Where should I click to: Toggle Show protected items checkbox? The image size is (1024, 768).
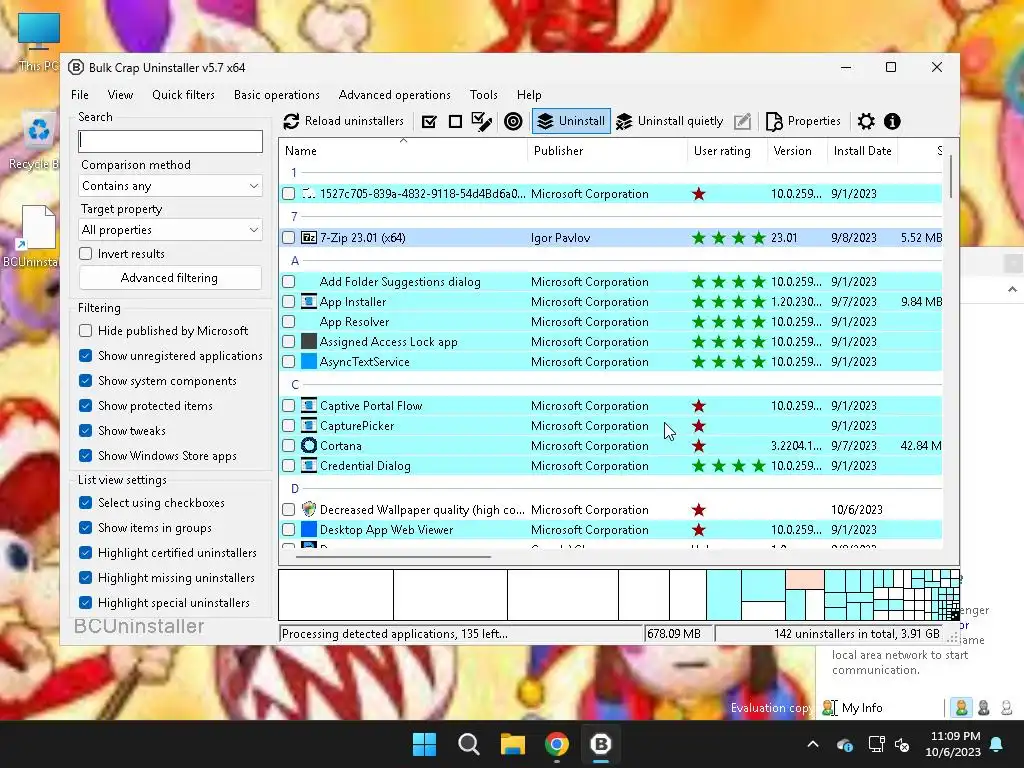click(86, 406)
